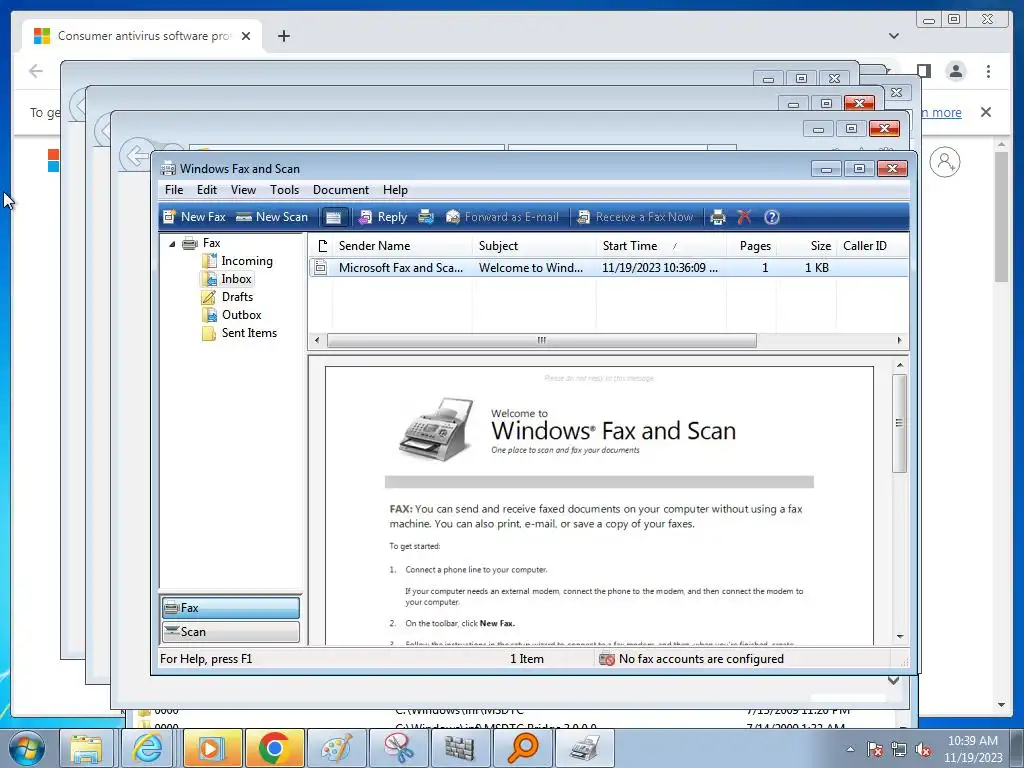Click the 11/19/2023 10:36:09 start time cell
The height and width of the screenshot is (768, 1024).
point(660,268)
